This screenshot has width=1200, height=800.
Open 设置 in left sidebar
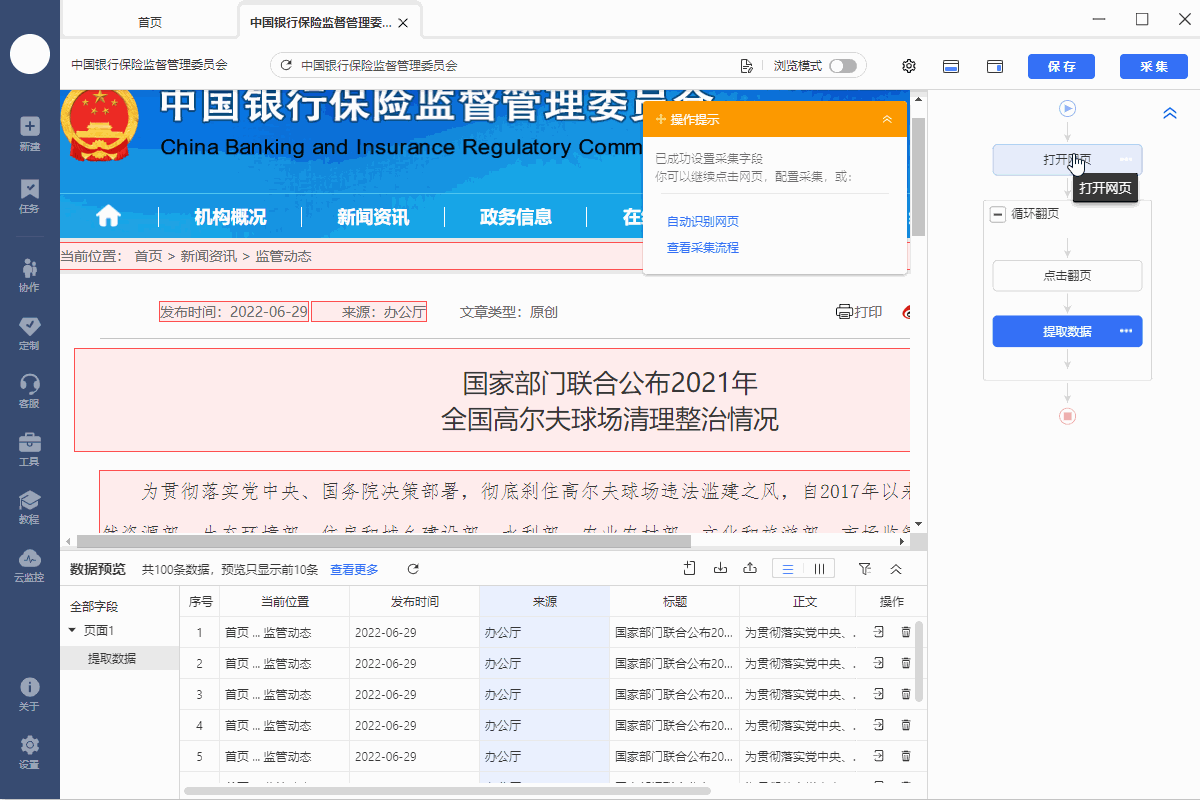(29, 752)
